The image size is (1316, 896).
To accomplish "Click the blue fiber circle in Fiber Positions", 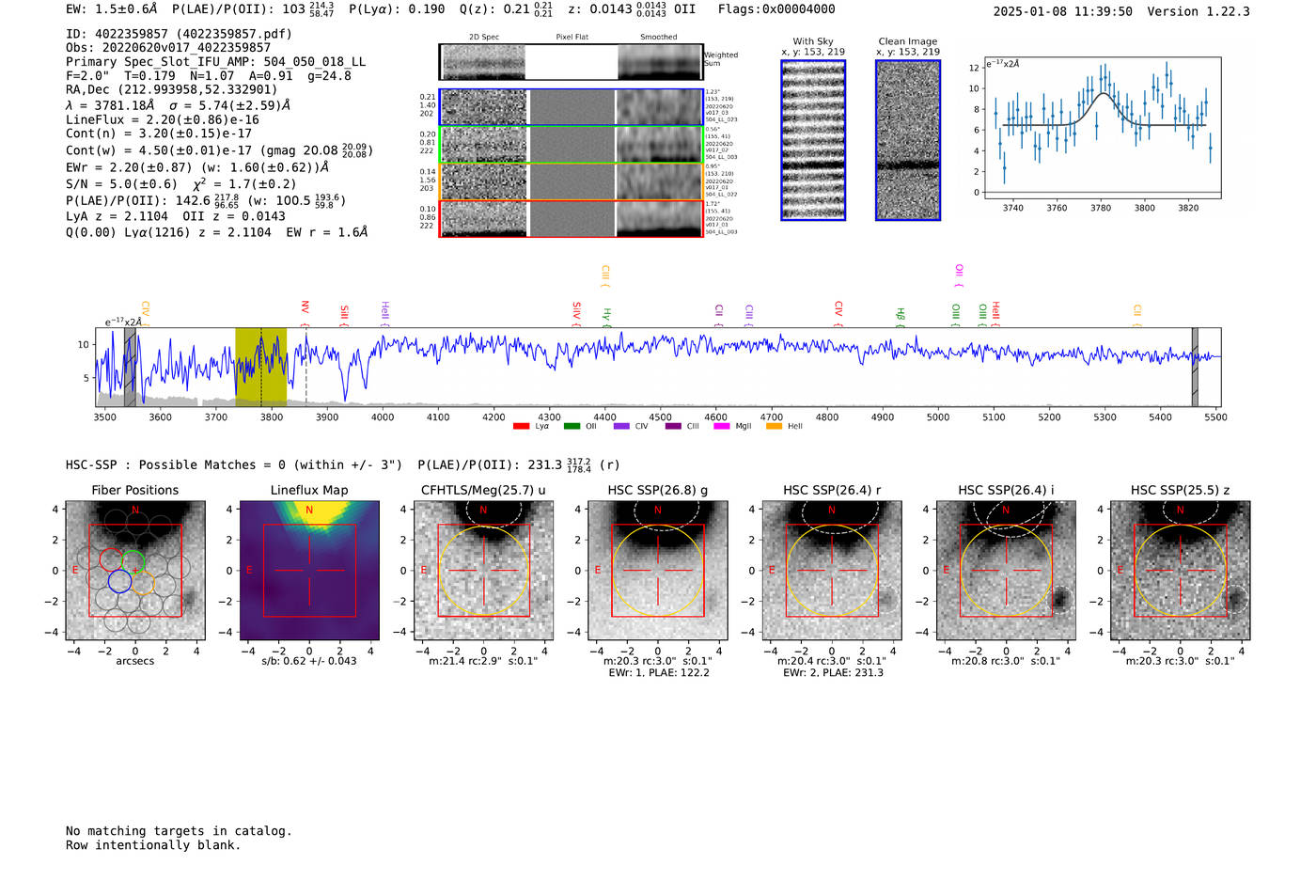I will pyautogui.click(x=119, y=581).
